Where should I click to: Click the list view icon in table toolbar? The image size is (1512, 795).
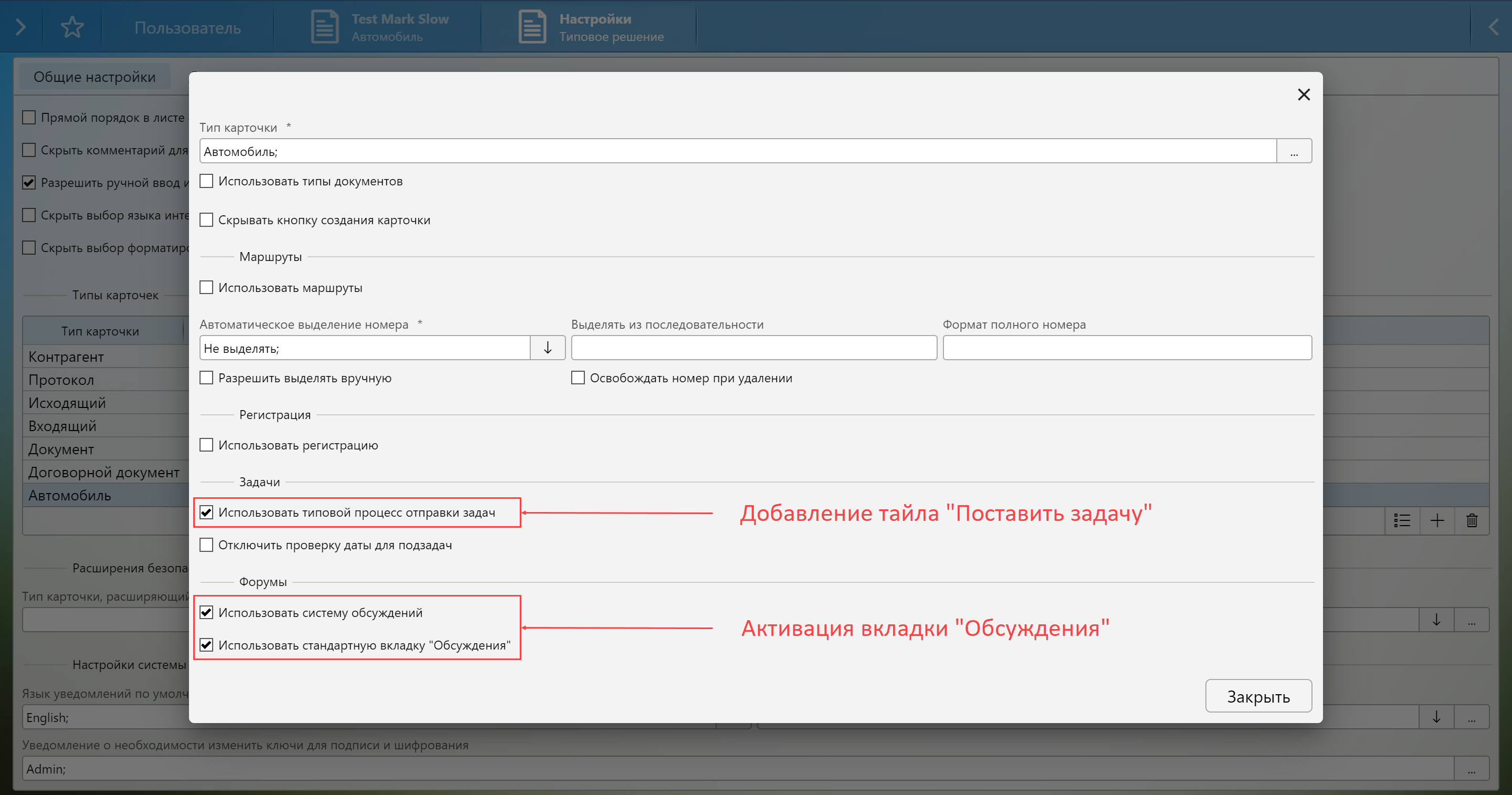pyautogui.click(x=1402, y=520)
